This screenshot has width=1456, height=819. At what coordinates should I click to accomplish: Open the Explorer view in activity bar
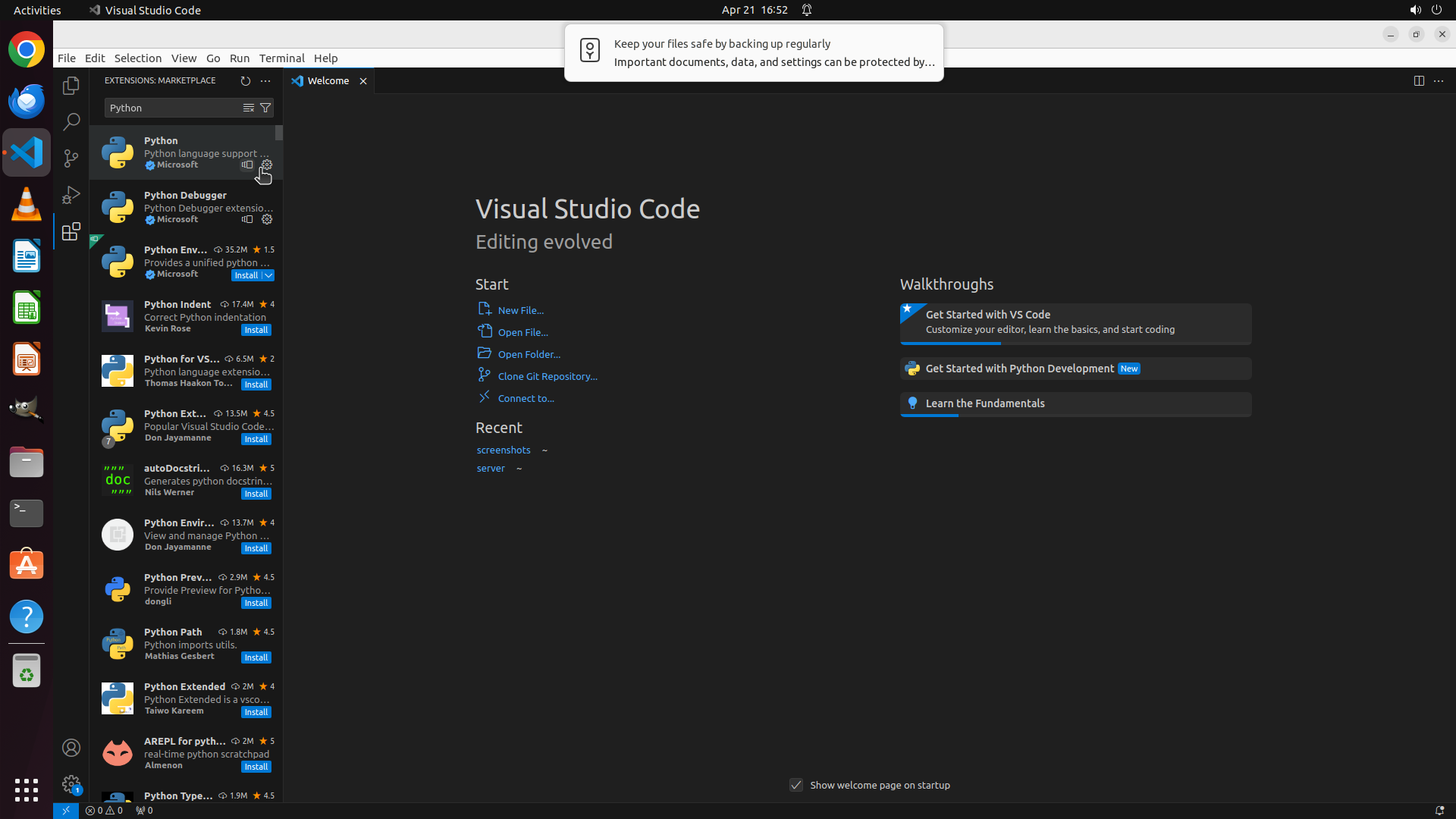pos(71,86)
